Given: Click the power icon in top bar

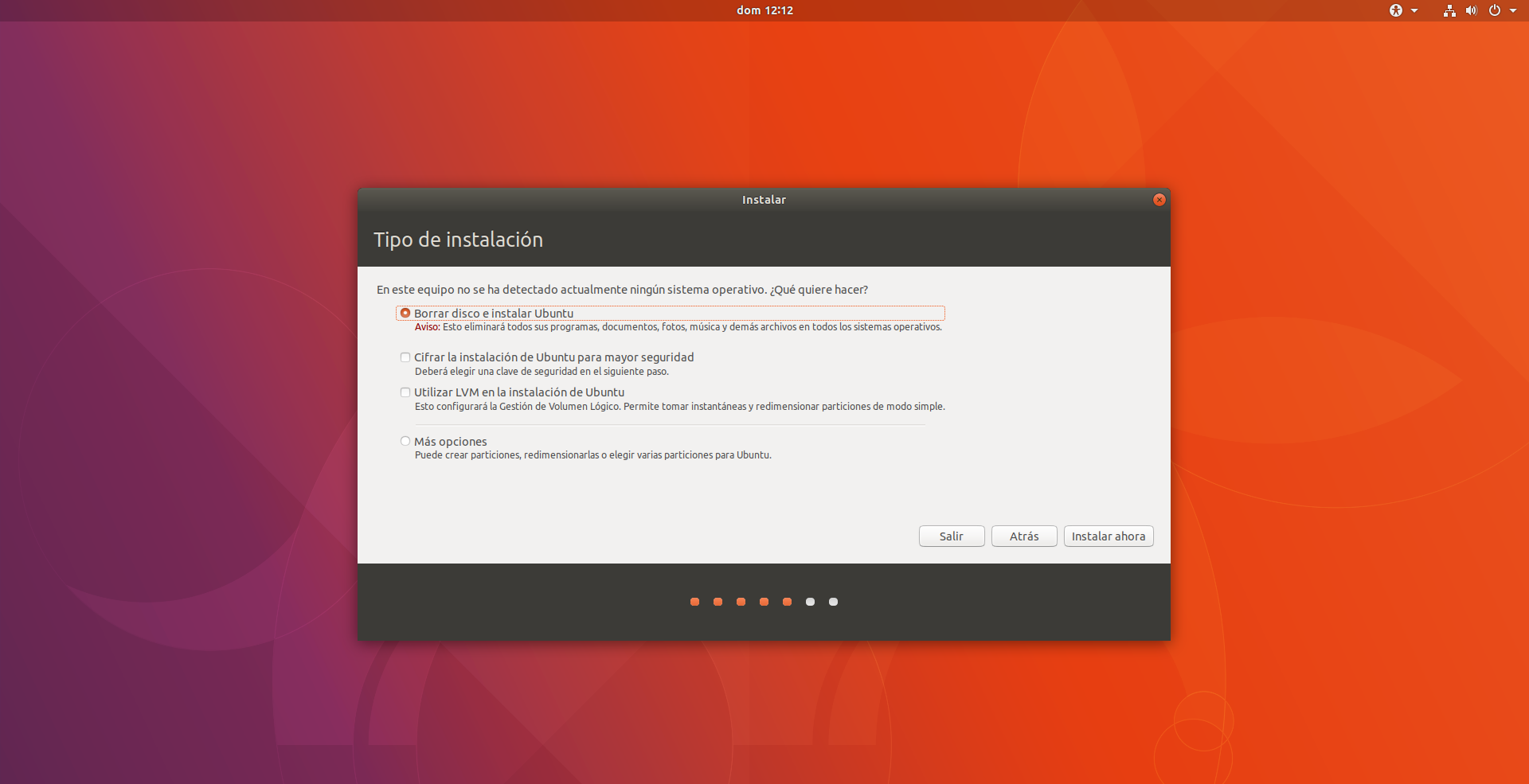Looking at the screenshot, I should (x=1495, y=10).
